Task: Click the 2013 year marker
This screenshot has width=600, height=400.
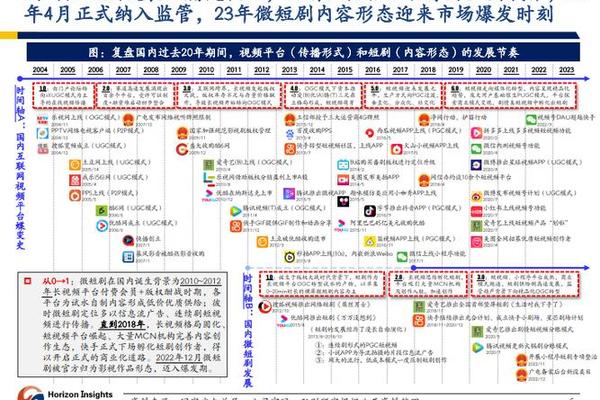Action: coord(289,70)
